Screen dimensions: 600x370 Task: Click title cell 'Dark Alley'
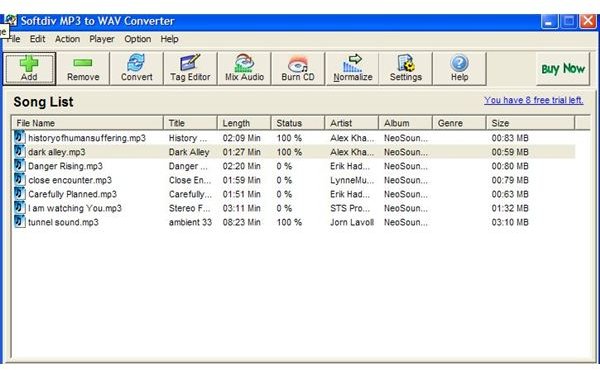click(x=189, y=152)
